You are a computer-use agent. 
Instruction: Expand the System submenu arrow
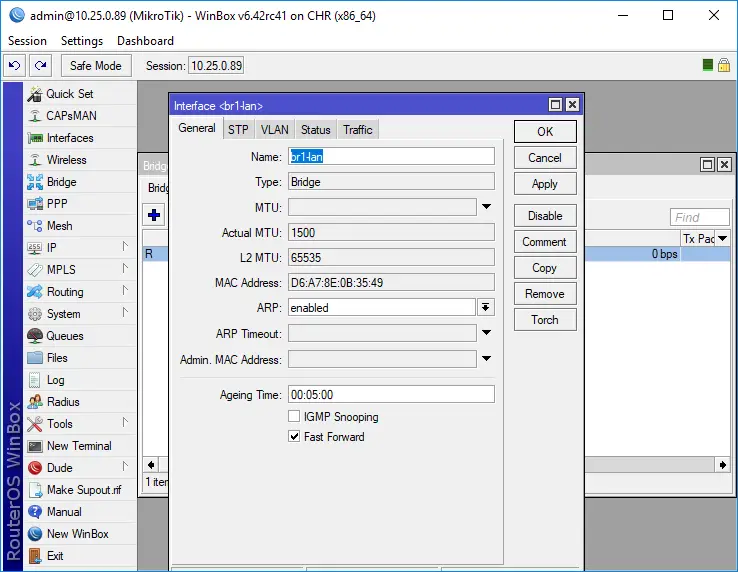point(125,312)
